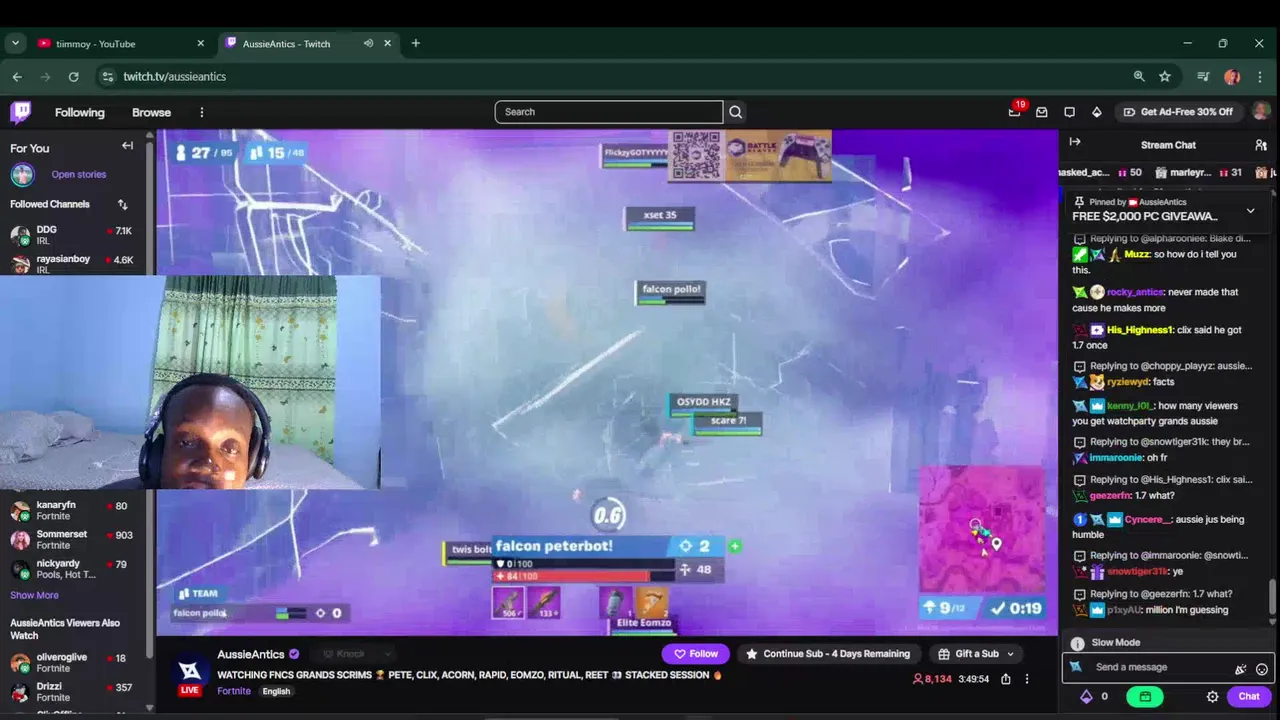Open Chrome three-dot menu

tap(1259, 76)
